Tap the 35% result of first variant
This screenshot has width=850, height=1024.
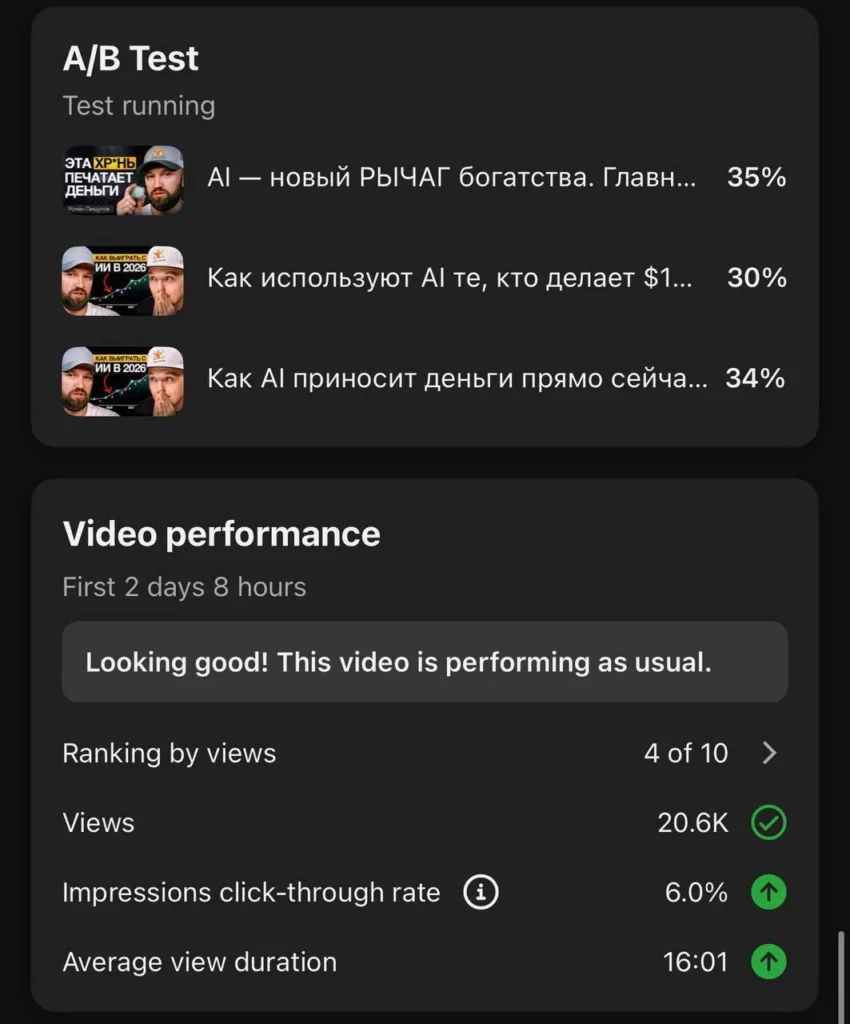pos(756,179)
